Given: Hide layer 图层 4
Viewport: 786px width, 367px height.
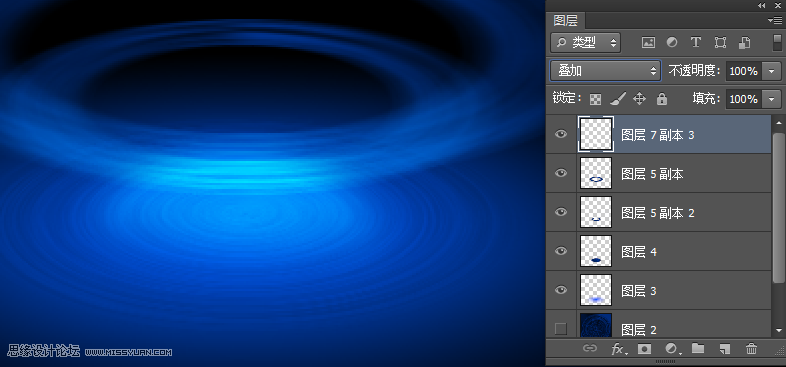Looking at the screenshot, I should 561,251.
